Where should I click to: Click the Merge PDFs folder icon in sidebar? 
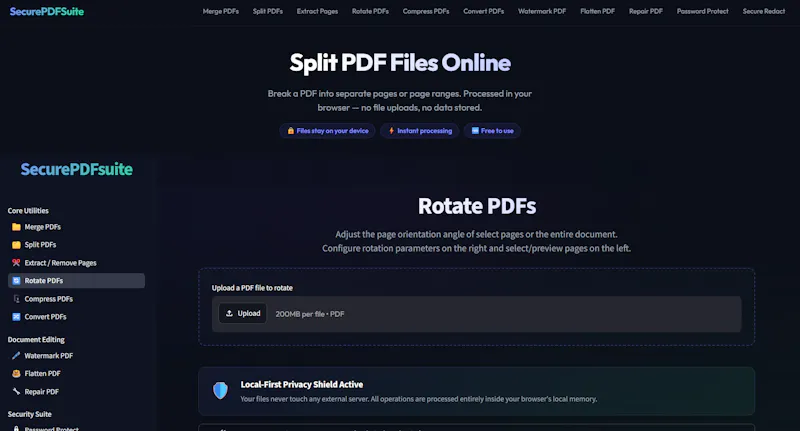click(16, 227)
